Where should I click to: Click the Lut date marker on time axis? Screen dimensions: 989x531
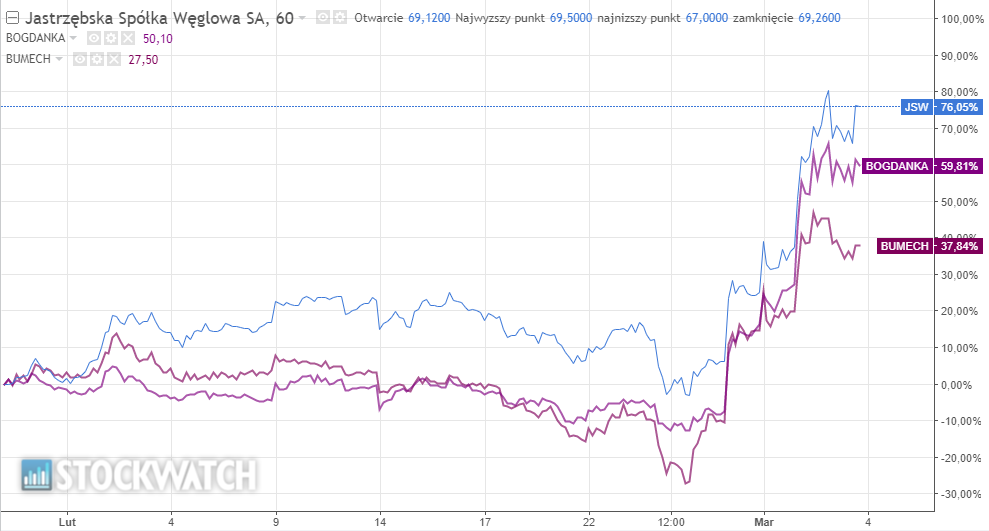[x=68, y=521]
